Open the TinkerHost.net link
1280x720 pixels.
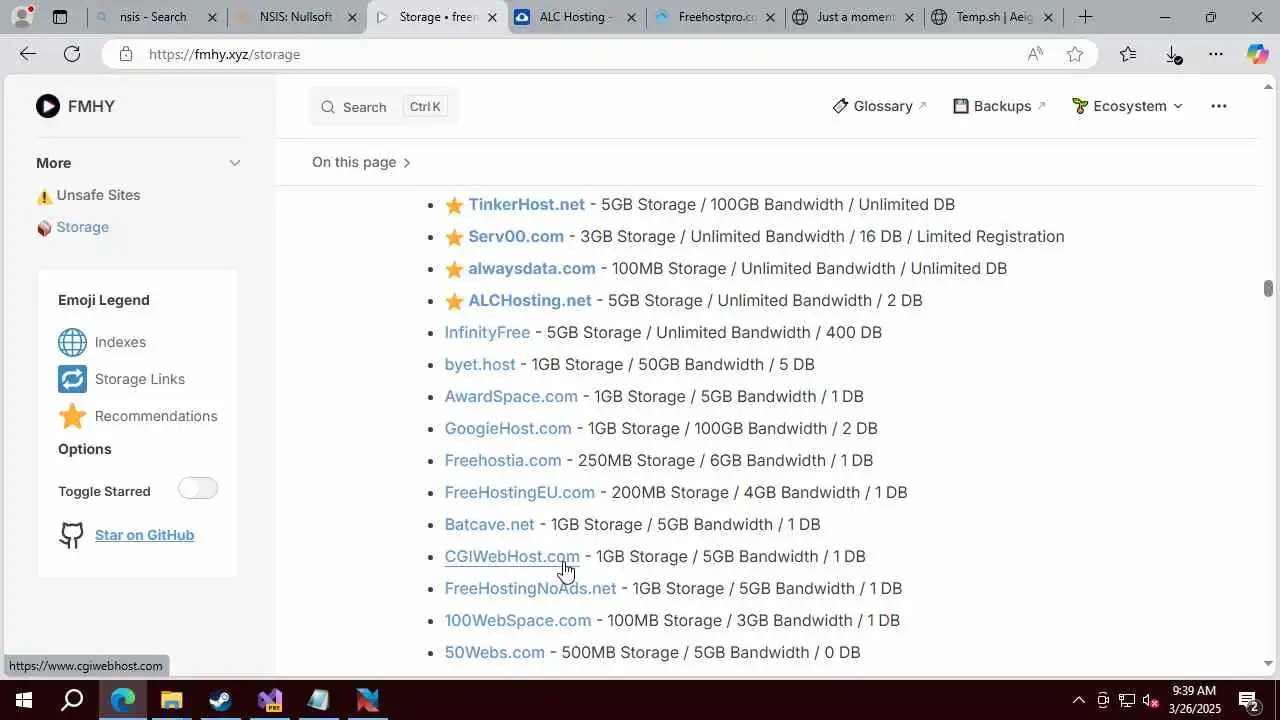coord(526,204)
